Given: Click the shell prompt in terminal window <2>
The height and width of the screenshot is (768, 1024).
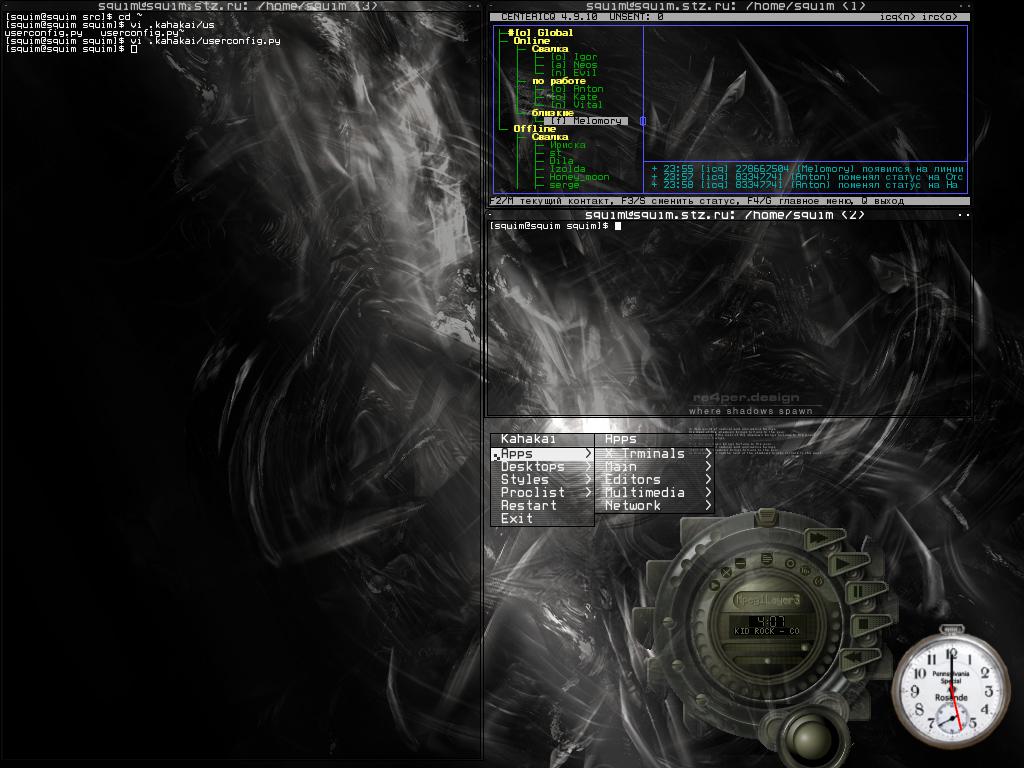Looking at the screenshot, I should click(549, 226).
